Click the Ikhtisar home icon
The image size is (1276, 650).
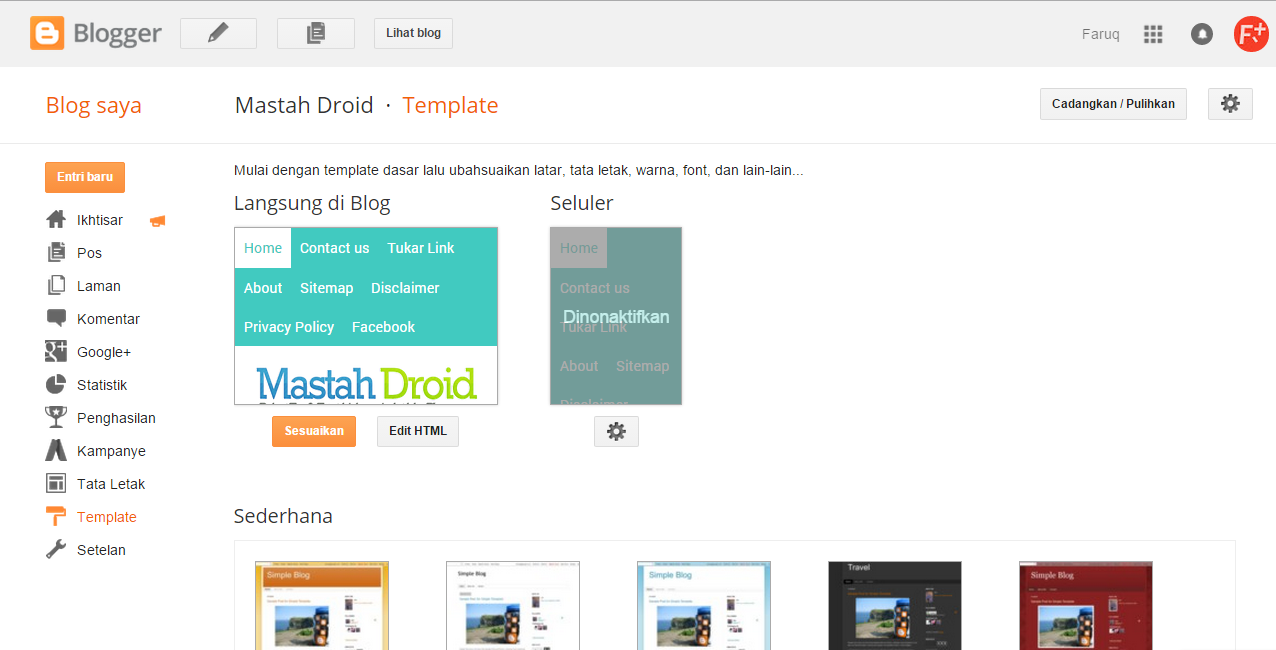click(x=56, y=220)
